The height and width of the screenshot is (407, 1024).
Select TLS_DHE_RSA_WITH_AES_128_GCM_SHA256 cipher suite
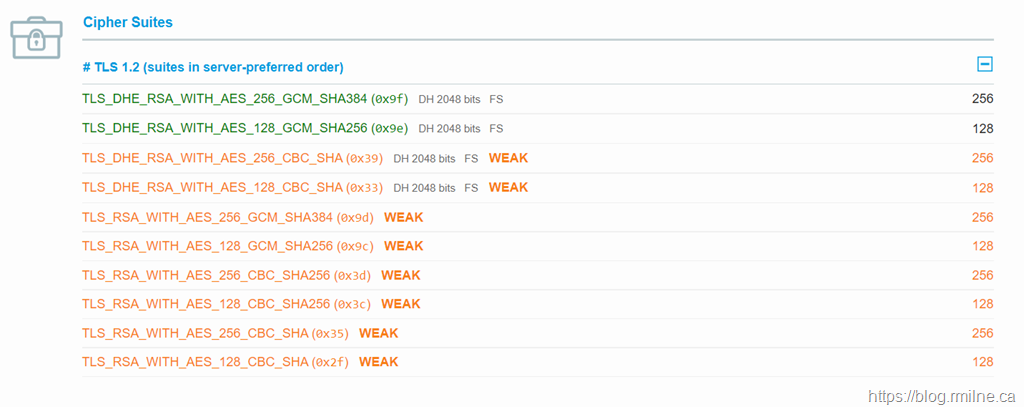pos(225,128)
